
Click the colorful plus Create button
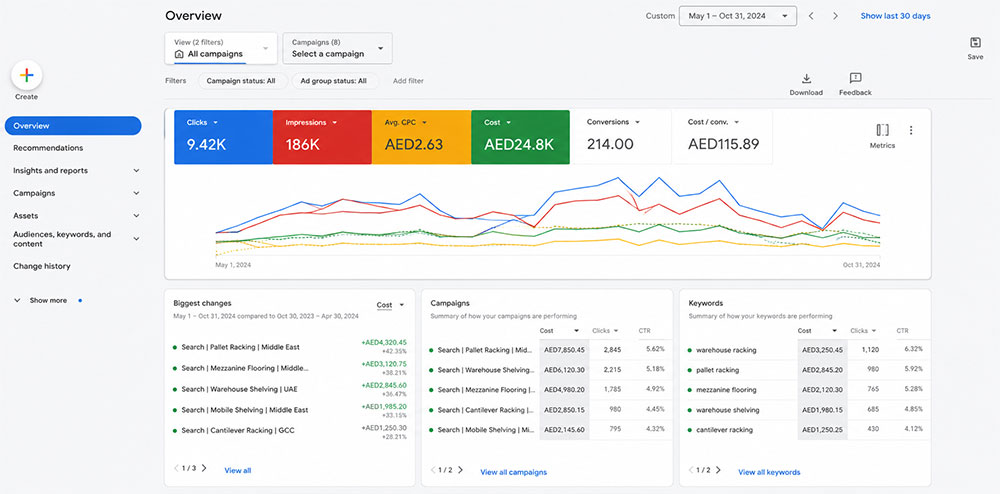pyautogui.click(x=27, y=76)
